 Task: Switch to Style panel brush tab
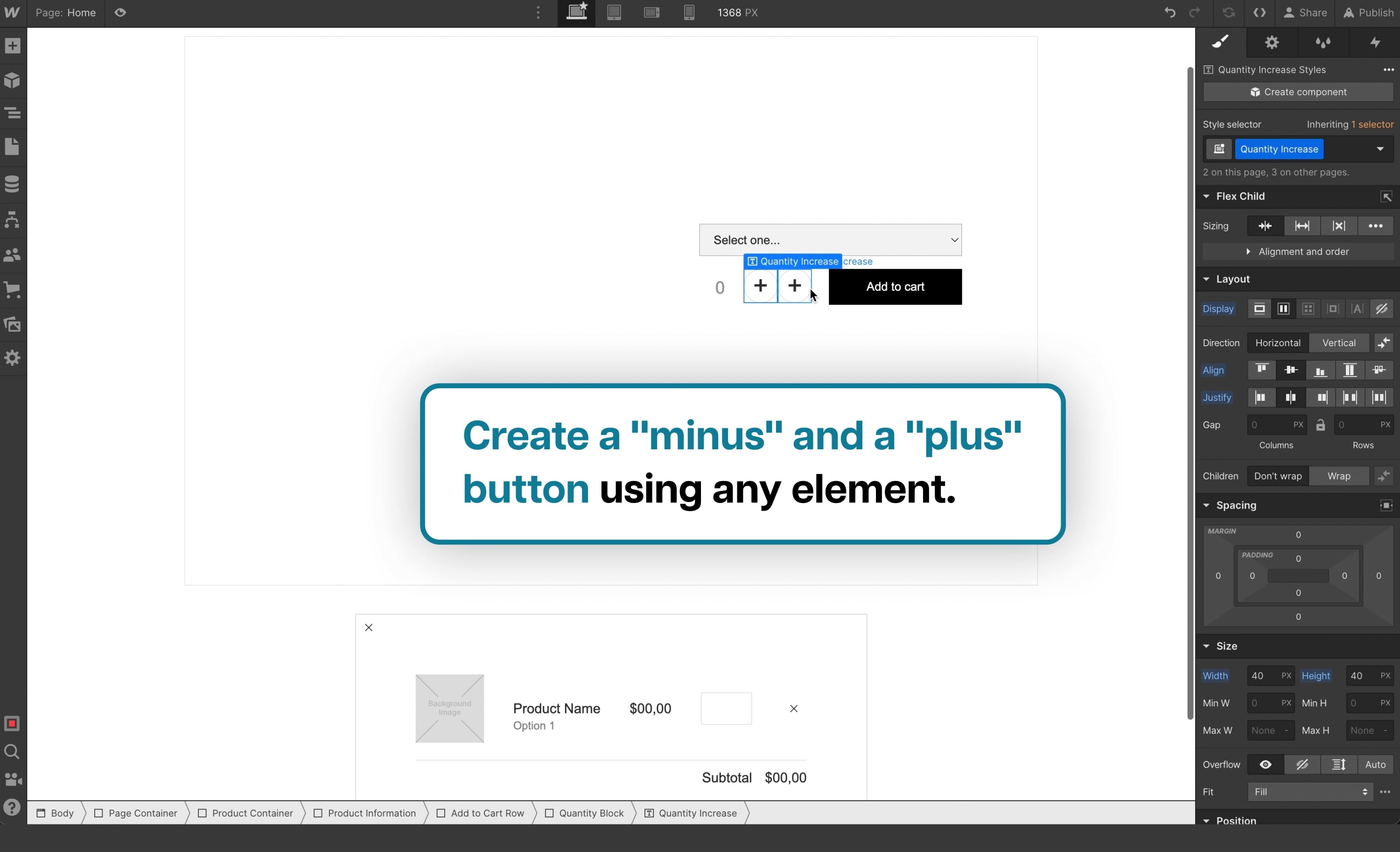[1220, 42]
